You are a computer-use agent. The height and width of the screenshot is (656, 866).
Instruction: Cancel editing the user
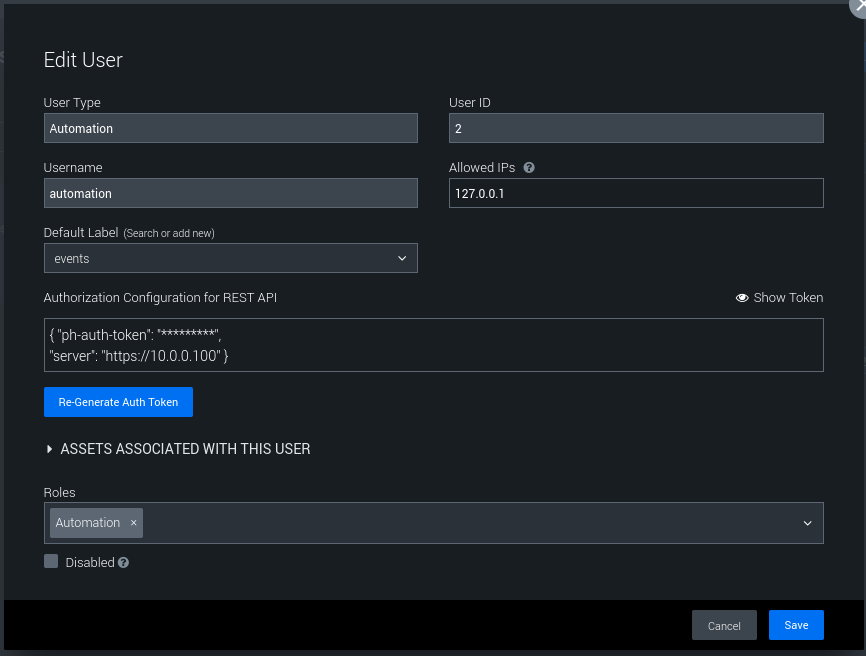point(724,626)
